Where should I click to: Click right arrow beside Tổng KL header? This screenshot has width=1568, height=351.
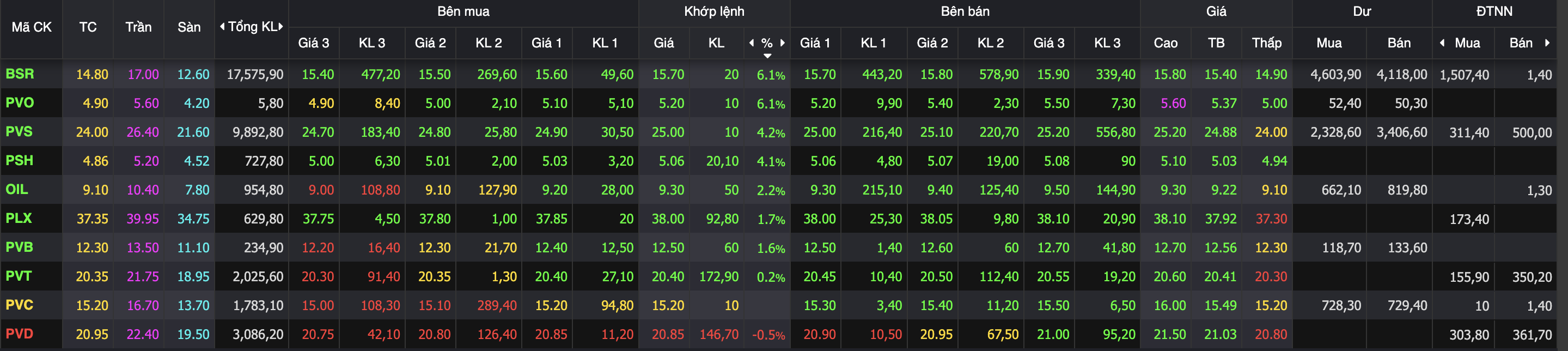(280, 26)
